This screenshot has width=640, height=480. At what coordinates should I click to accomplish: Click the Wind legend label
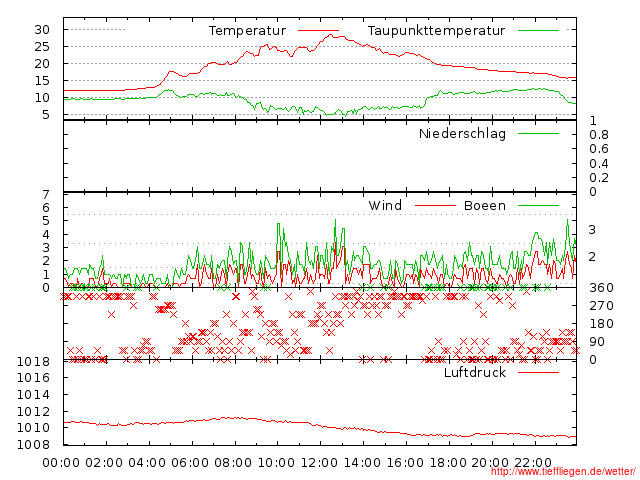(385, 205)
